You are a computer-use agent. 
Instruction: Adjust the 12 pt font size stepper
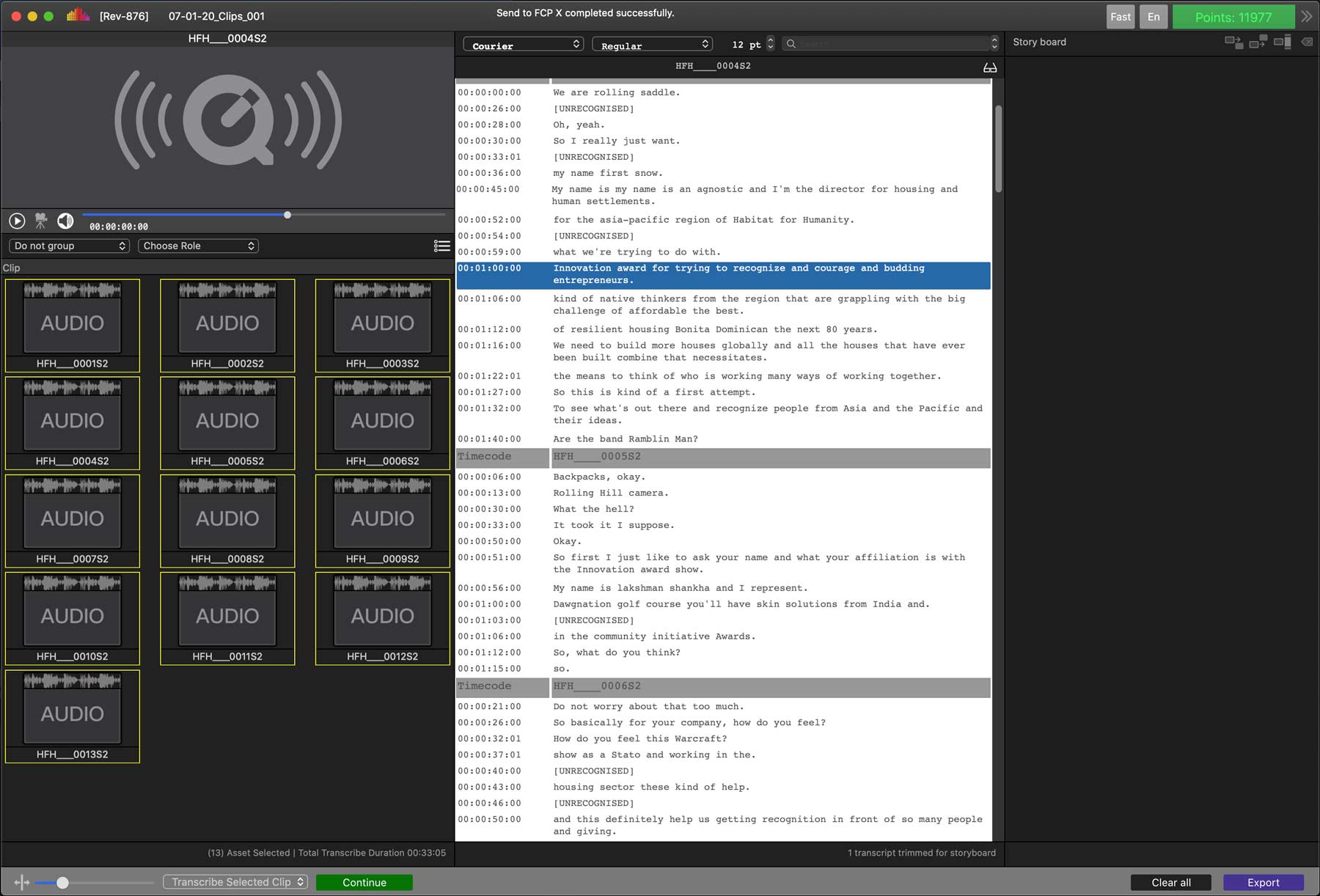pos(770,44)
